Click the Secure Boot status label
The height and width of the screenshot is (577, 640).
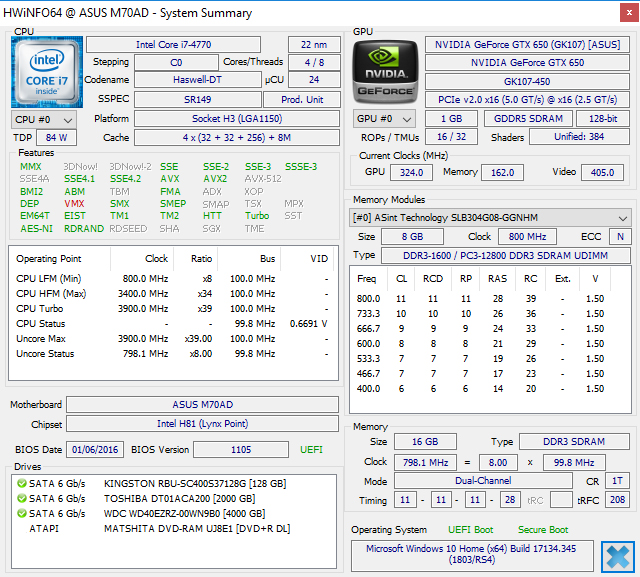[x=543, y=530]
